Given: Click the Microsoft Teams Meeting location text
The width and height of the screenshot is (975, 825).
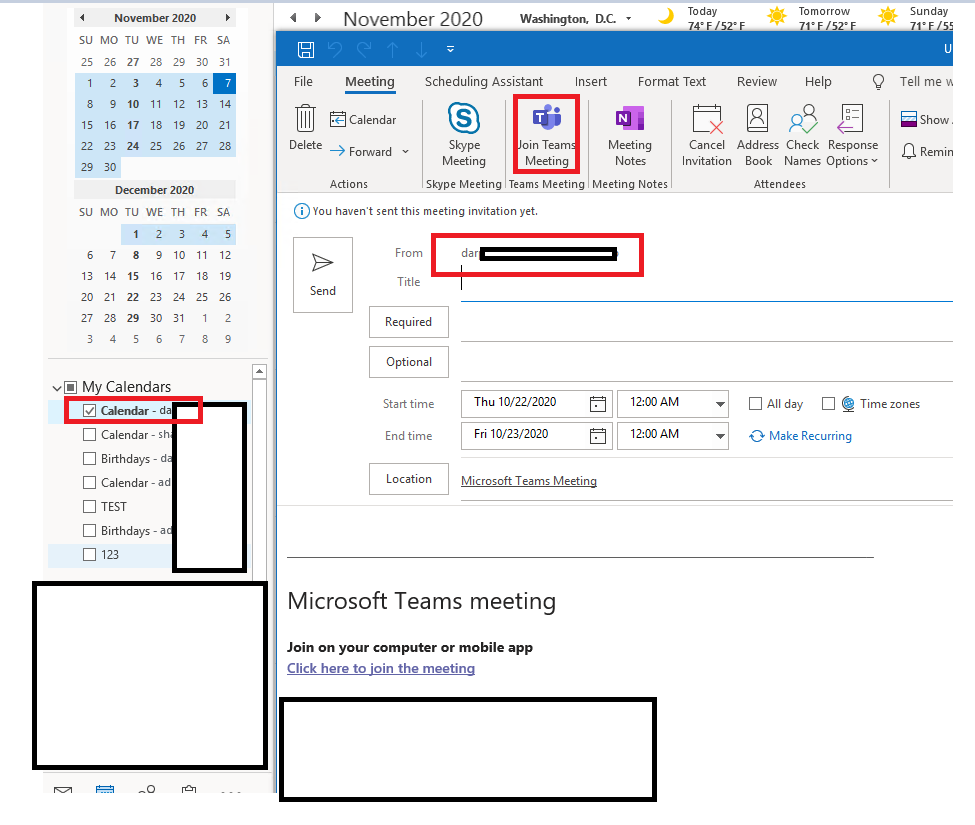Looking at the screenshot, I should click(529, 481).
